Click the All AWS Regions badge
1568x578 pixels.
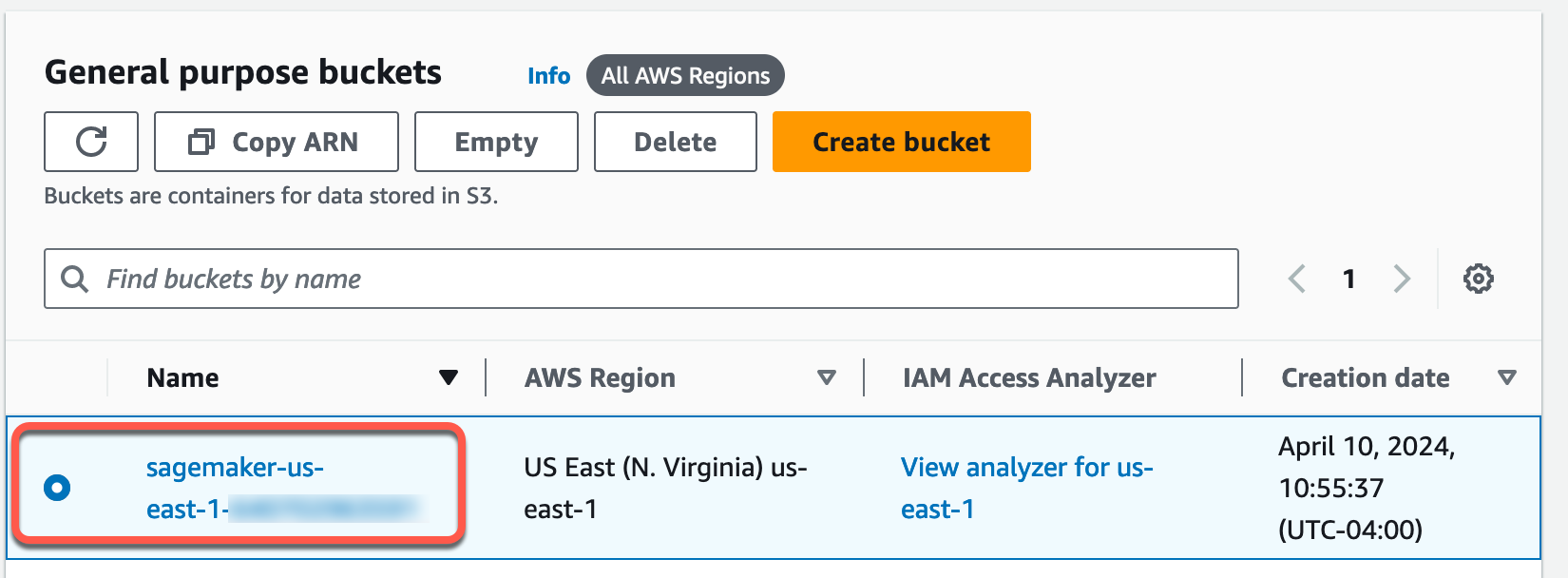point(685,76)
